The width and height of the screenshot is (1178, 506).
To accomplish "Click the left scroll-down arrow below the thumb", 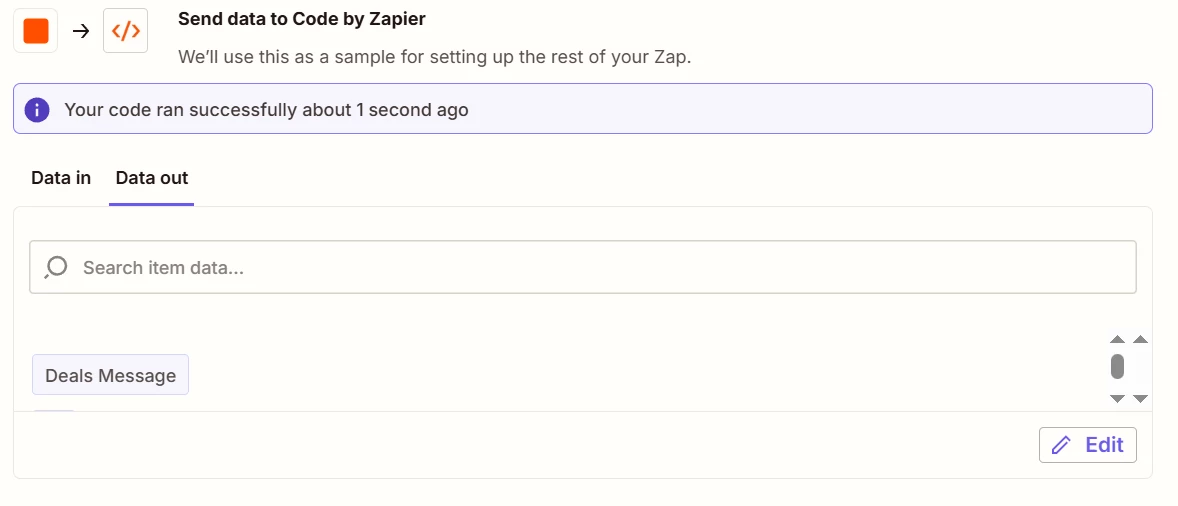I will pyautogui.click(x=1117, y=398).
